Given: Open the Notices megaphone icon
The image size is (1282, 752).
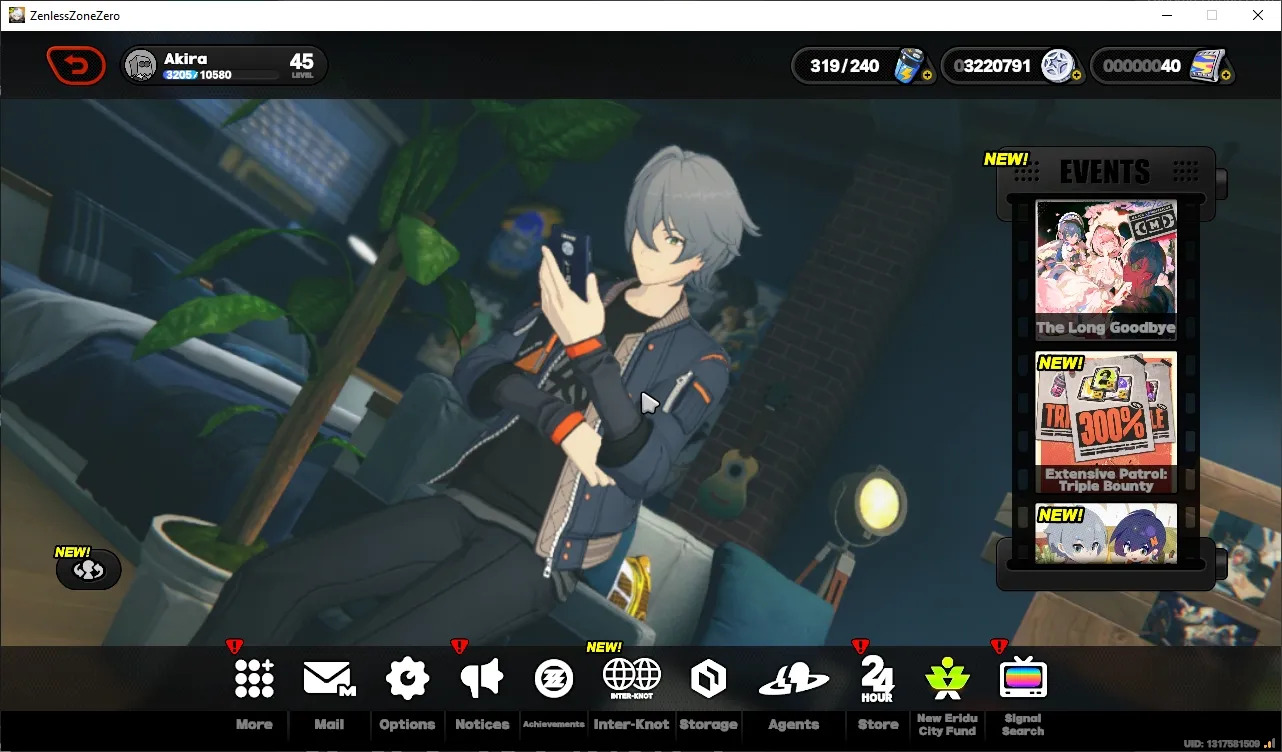Looking at the screenshot, I should (x=482, y=679).
